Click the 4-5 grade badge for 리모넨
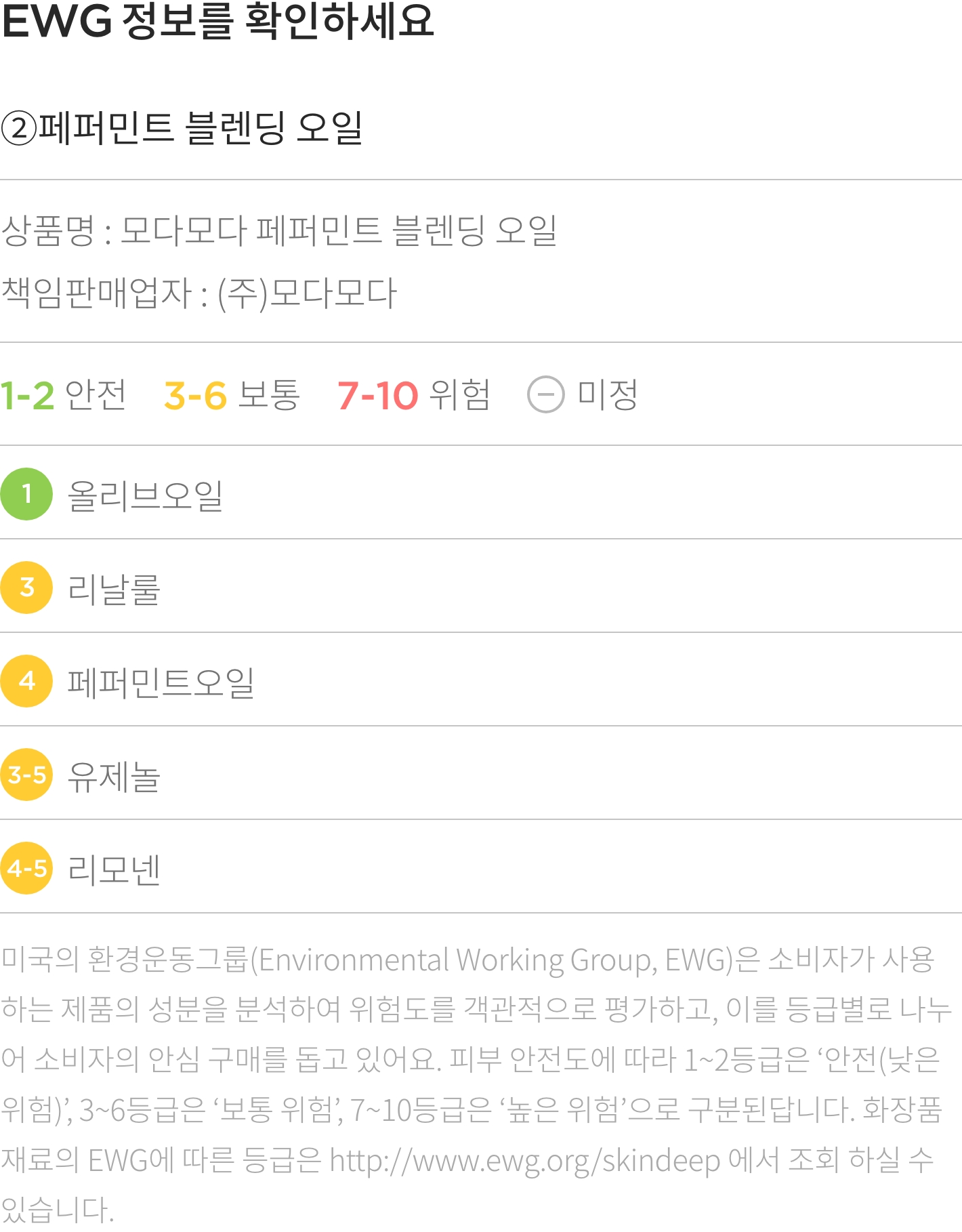The width and height of the screenshot is (962, 1232). [26, 868]
